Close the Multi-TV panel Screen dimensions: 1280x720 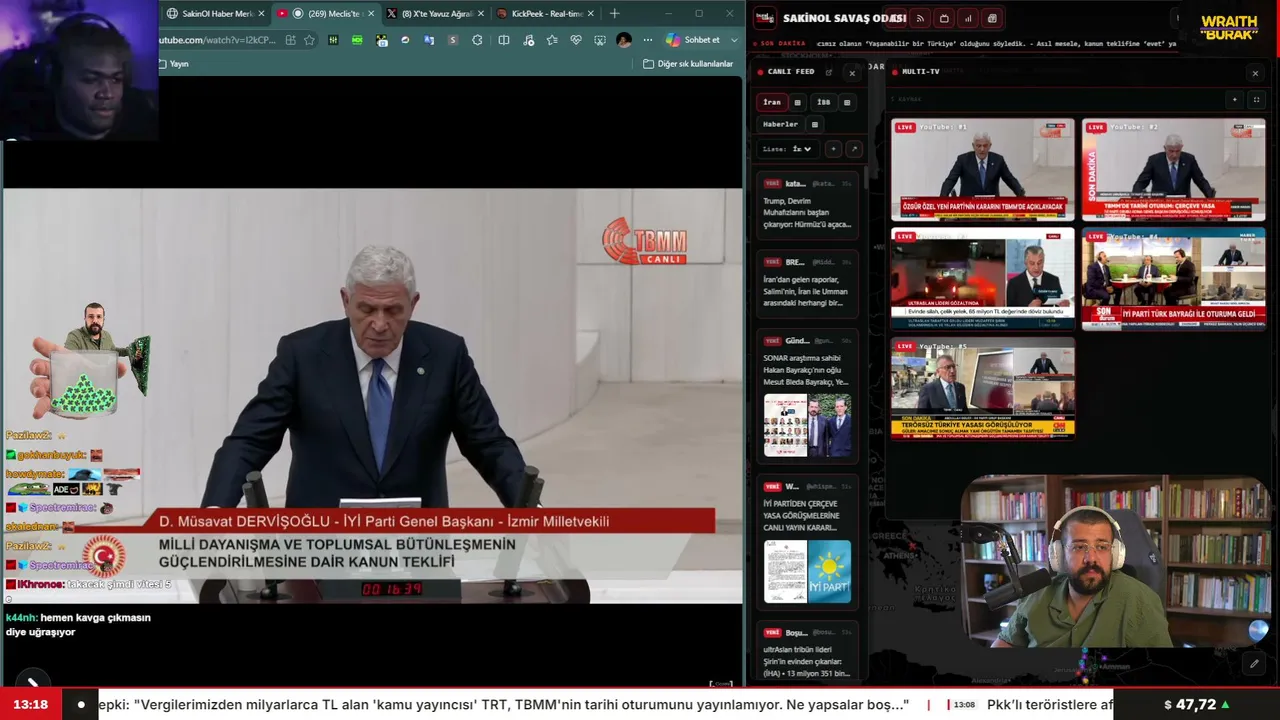(x=1255, y=73)
